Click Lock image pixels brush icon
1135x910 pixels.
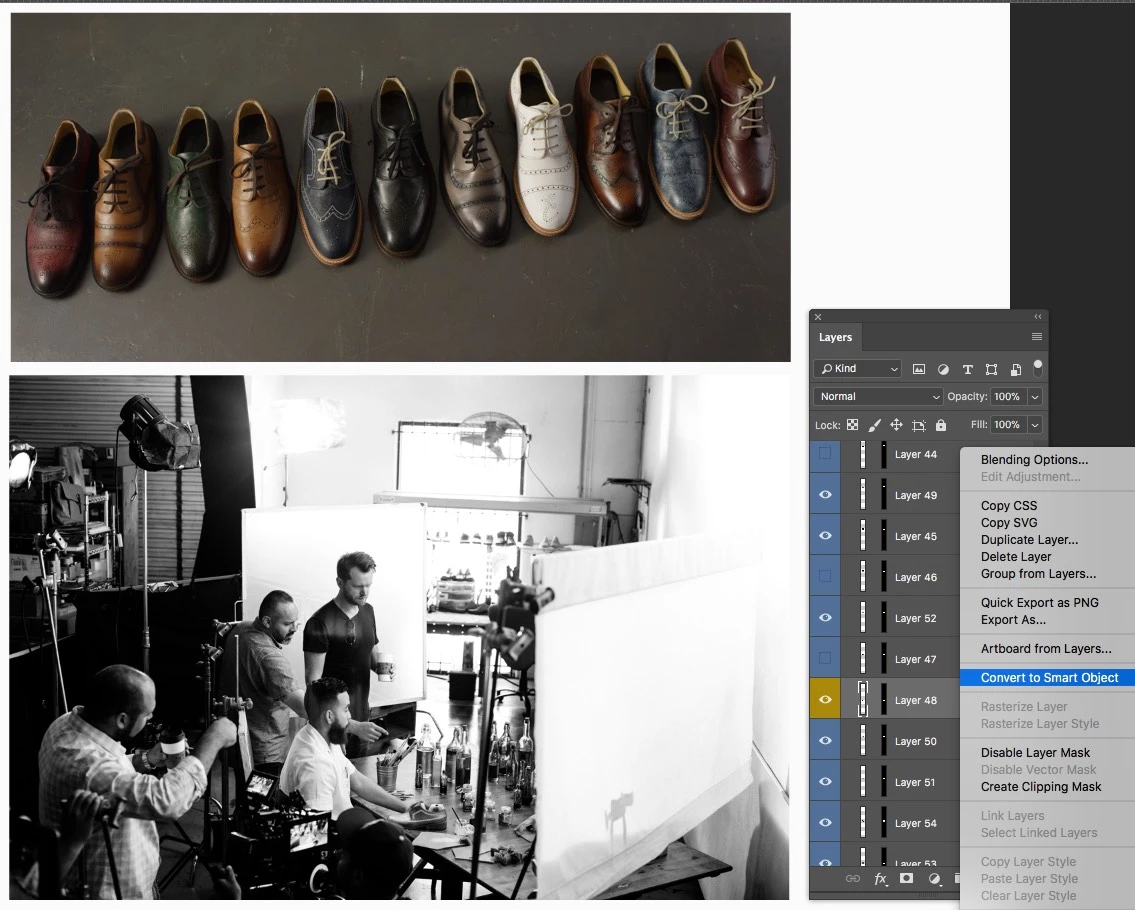point(874,425)
